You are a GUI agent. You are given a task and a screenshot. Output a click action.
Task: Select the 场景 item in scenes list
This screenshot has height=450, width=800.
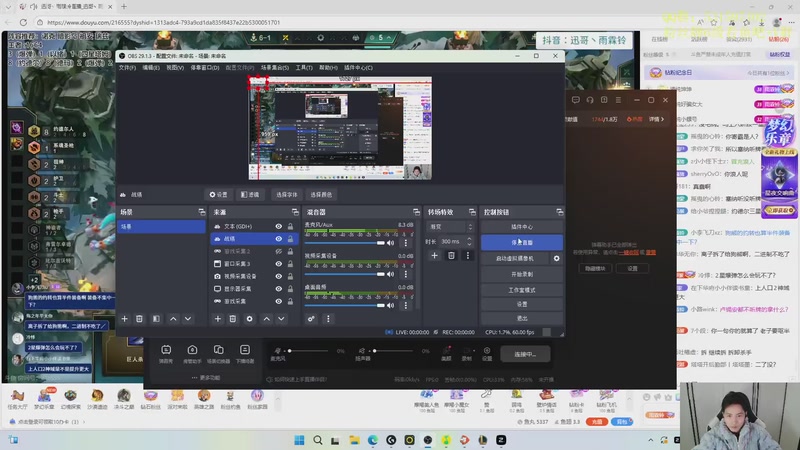[161, 227]
